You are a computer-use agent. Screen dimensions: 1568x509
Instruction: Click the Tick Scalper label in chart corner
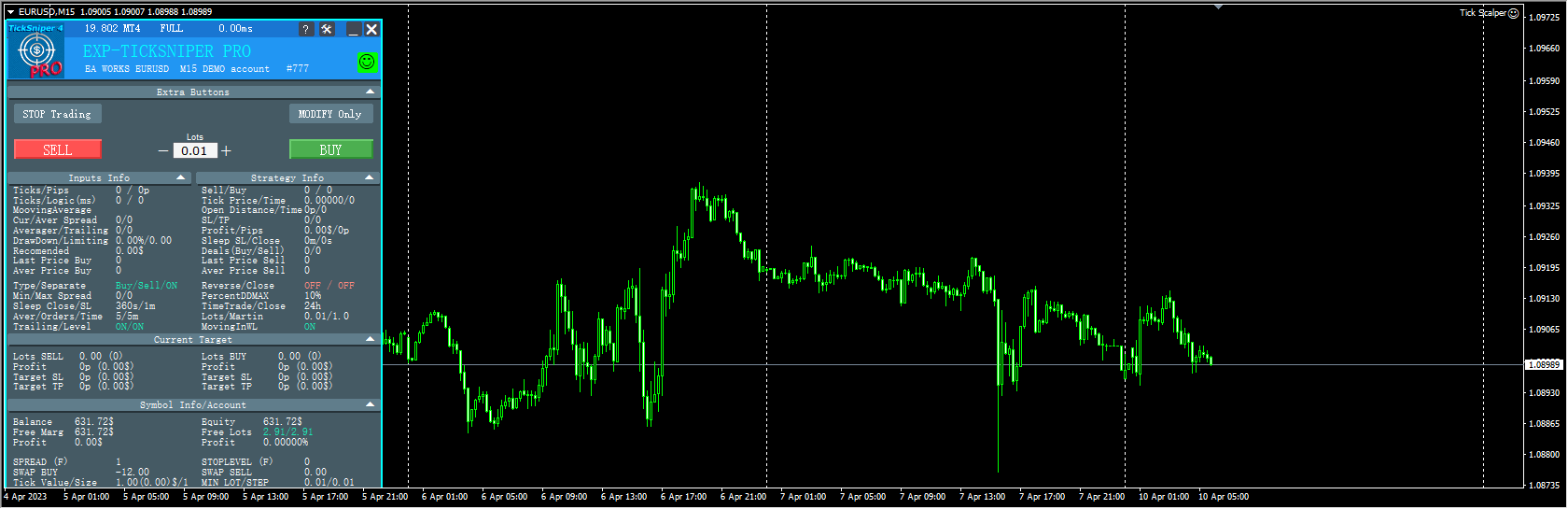point(1483,13)
